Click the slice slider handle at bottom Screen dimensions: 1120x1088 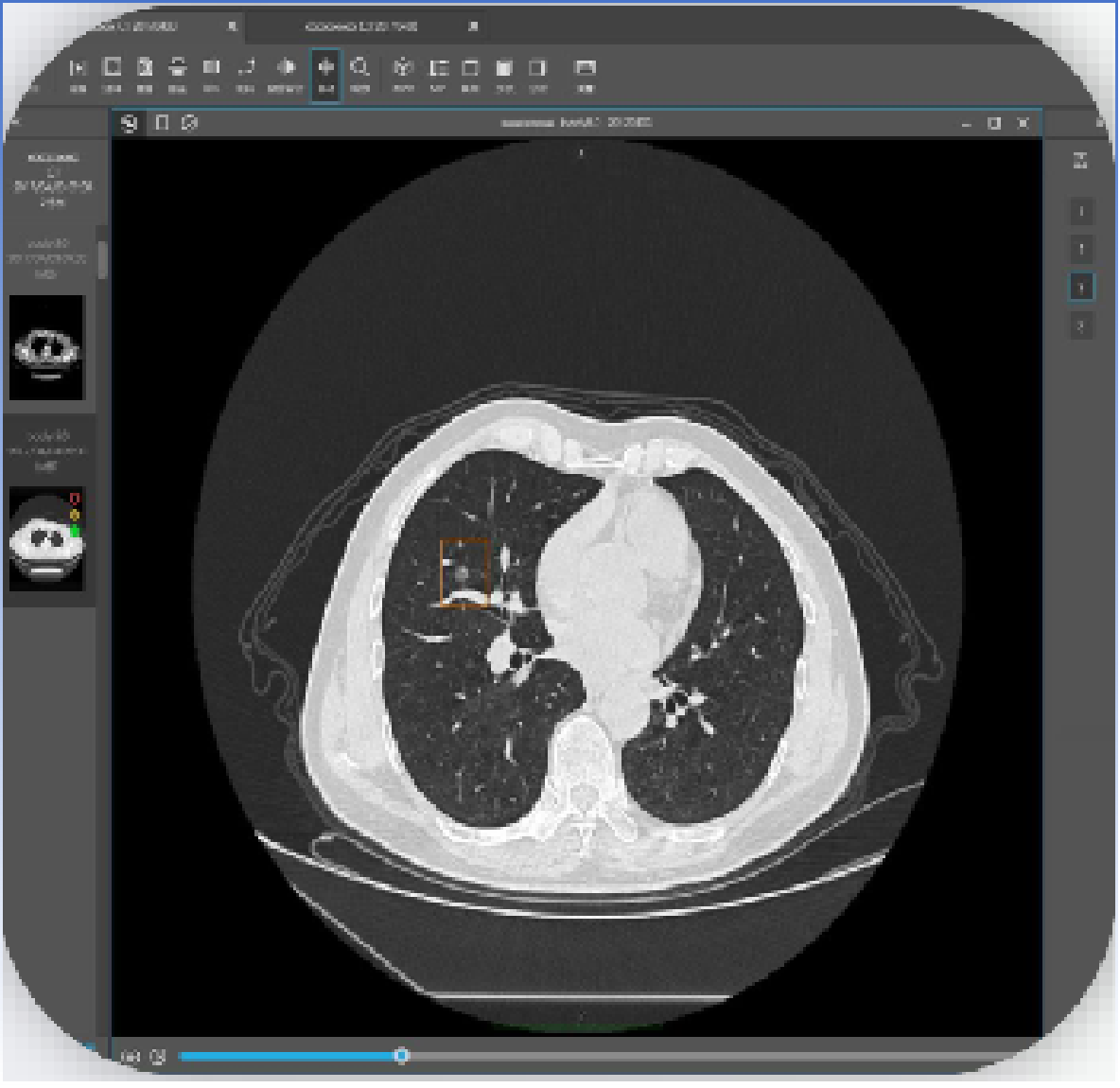pos(401,1055)
